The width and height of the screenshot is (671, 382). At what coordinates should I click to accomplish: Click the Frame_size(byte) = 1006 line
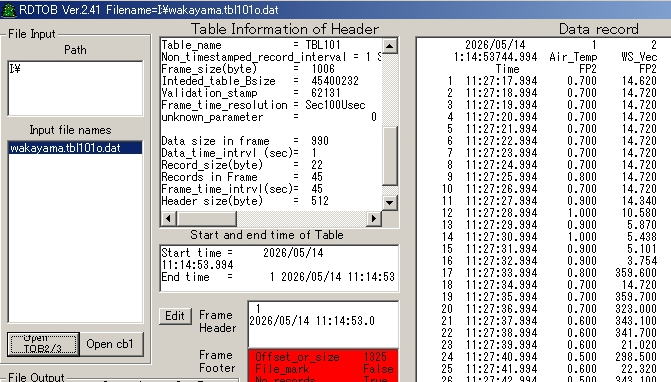tap(248, 69)
